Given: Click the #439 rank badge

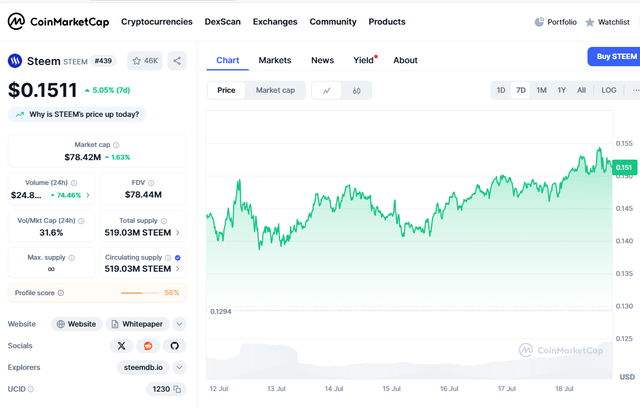Looking at the screenshot, I should (x=103, y=61).
